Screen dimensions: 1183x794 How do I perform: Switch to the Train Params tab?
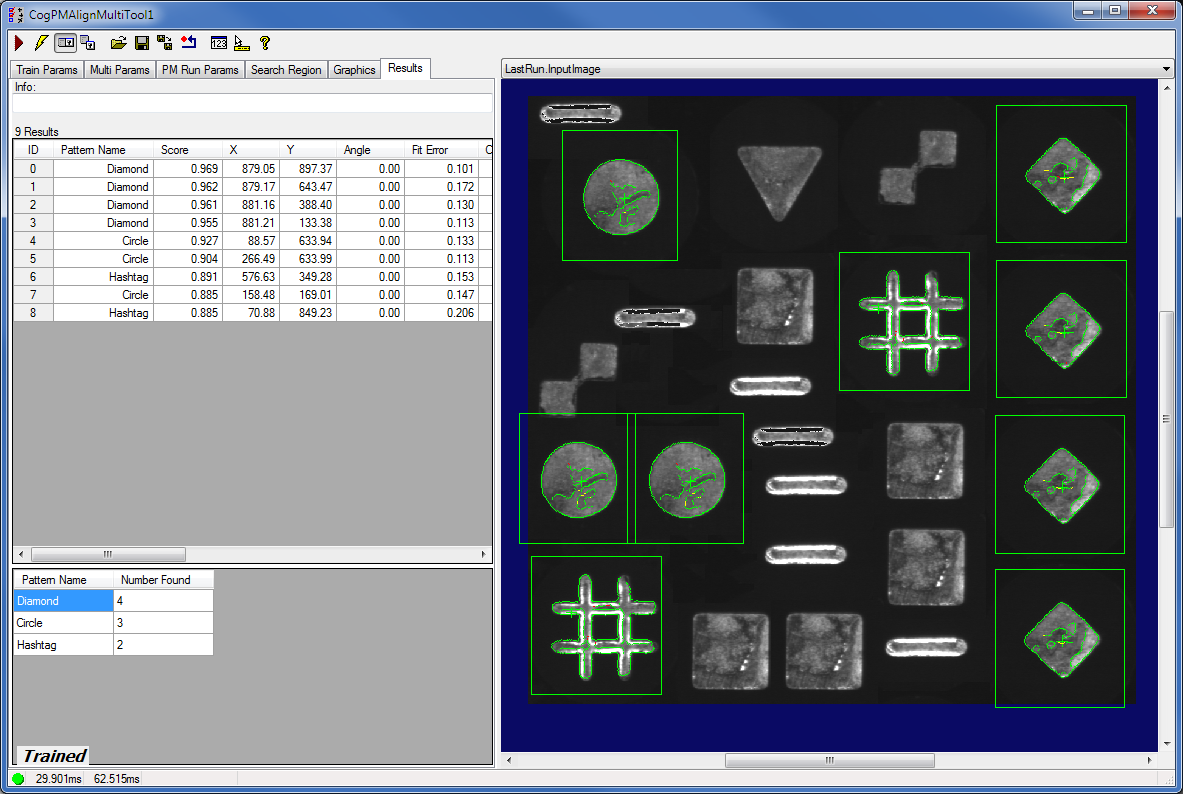[46, 69]
